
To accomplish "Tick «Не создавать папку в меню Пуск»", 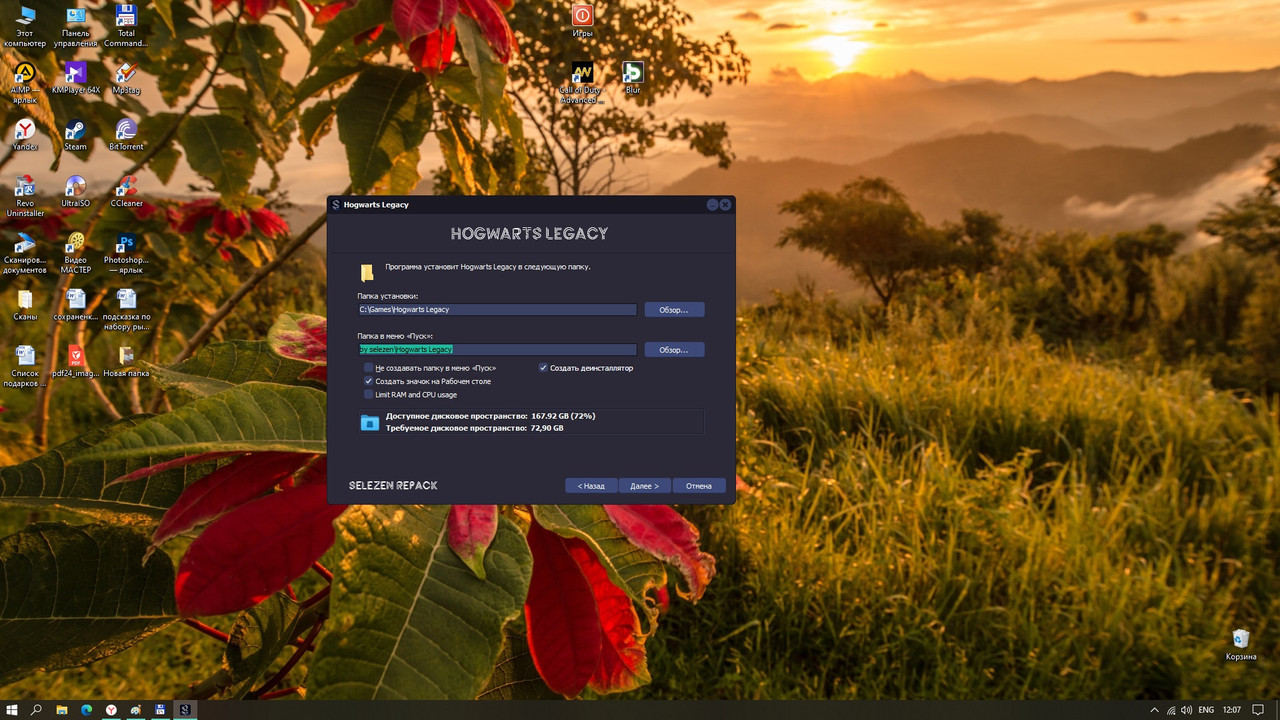I will [x=369, y=368].
